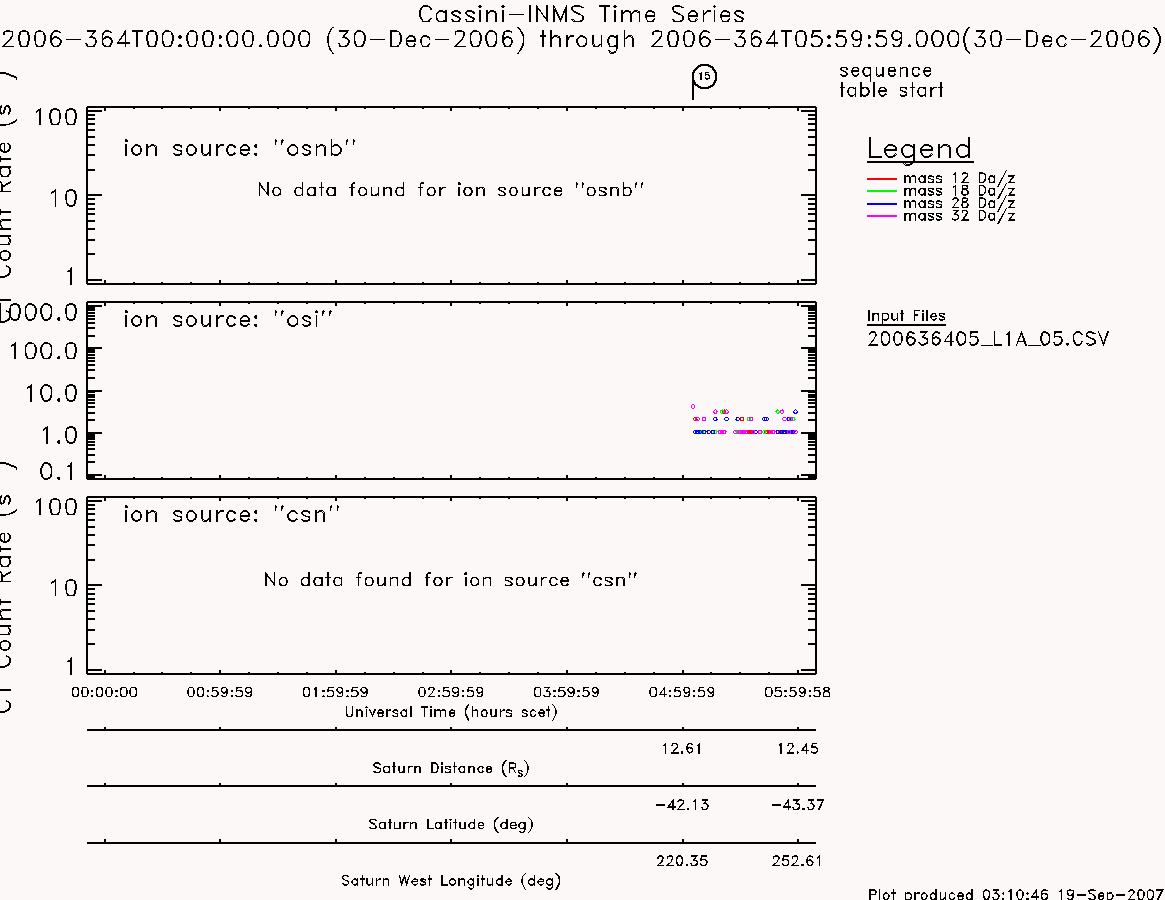Click the "sequence table start" label

(x=891, y=80)
